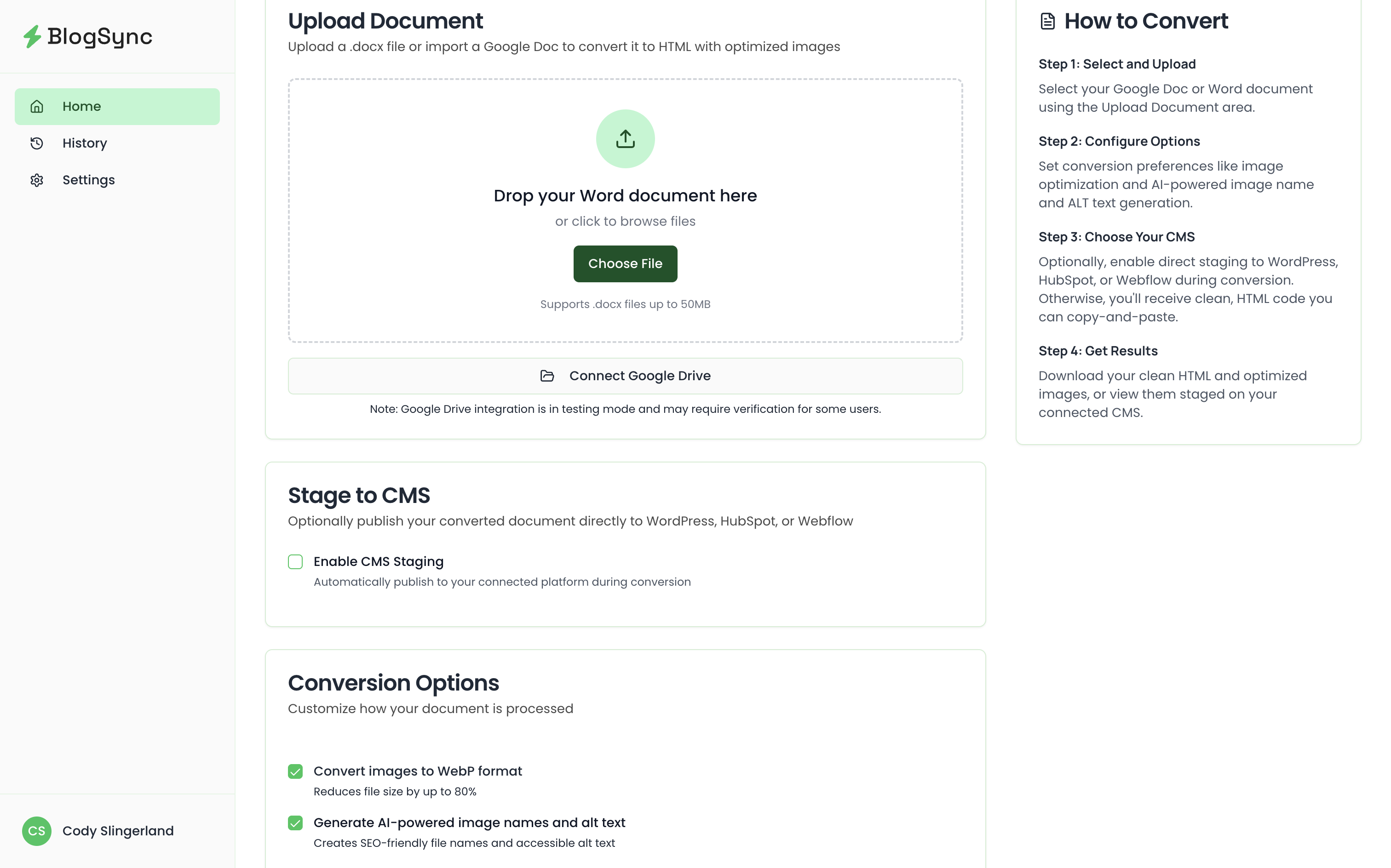Click the Drop your Word document dropzone
The width and height of the screenshot is (1391, 868).
click(625, 196)
